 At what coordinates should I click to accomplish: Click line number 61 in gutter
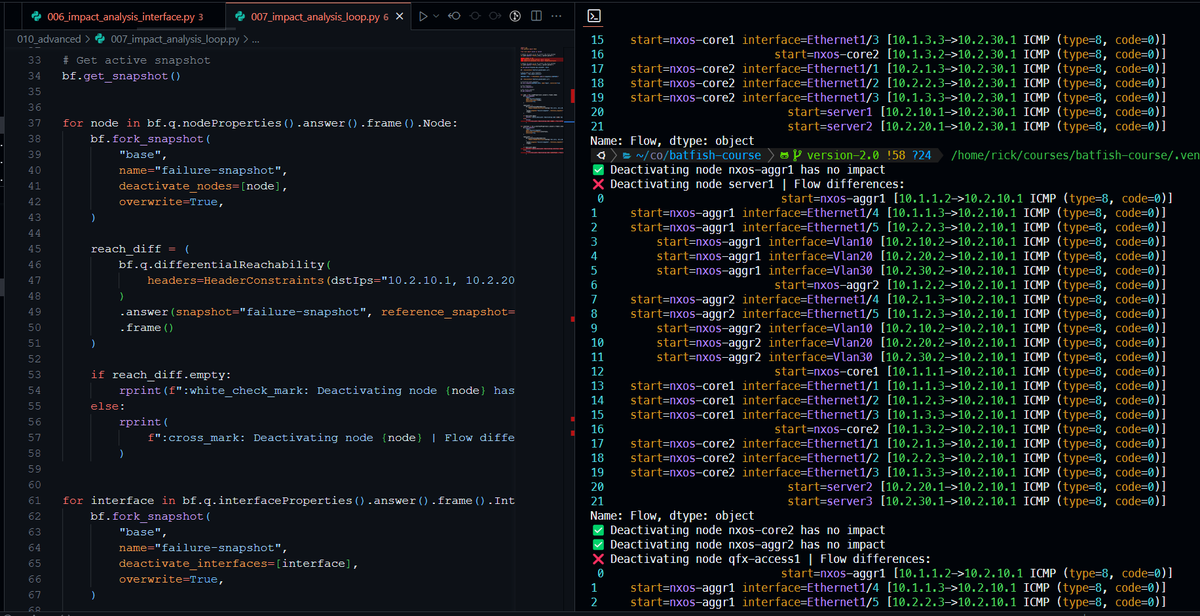(x=33, y=500)
